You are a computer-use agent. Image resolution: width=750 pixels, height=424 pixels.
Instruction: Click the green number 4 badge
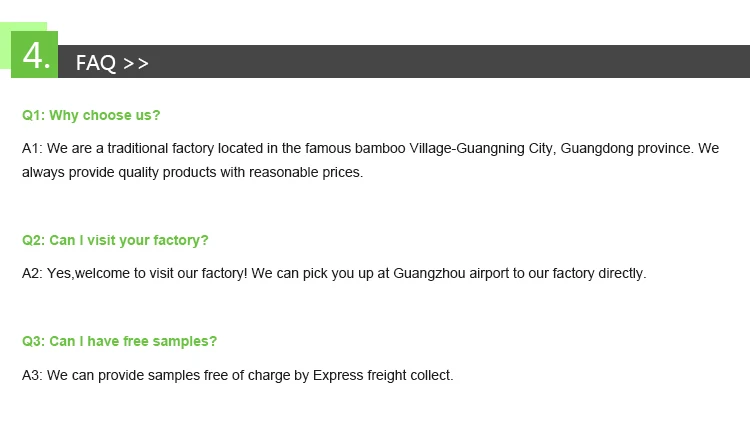click(x=35, y=56)
